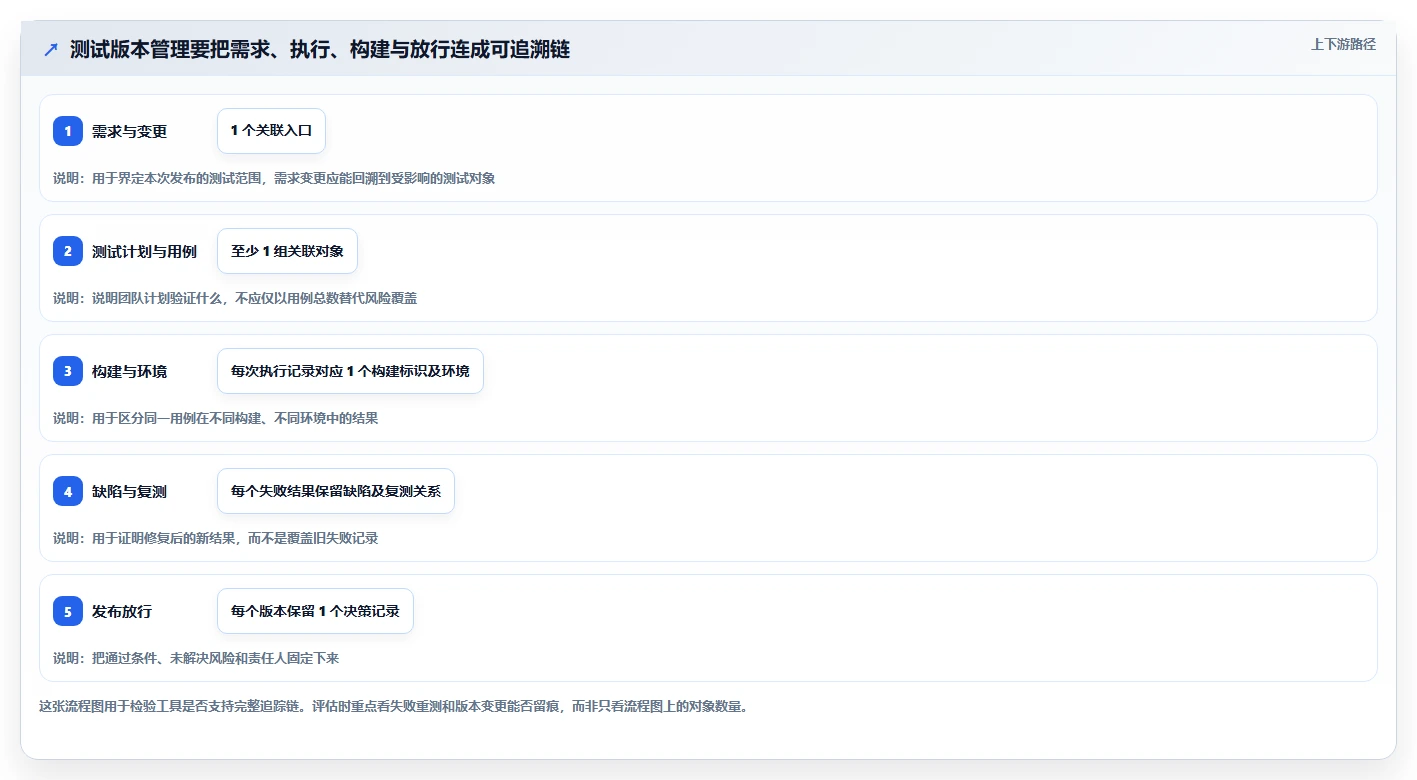Click the description starting 说明：用于证明修复后的新结果
Screen dimensions: 1417x780
(216, 538)
